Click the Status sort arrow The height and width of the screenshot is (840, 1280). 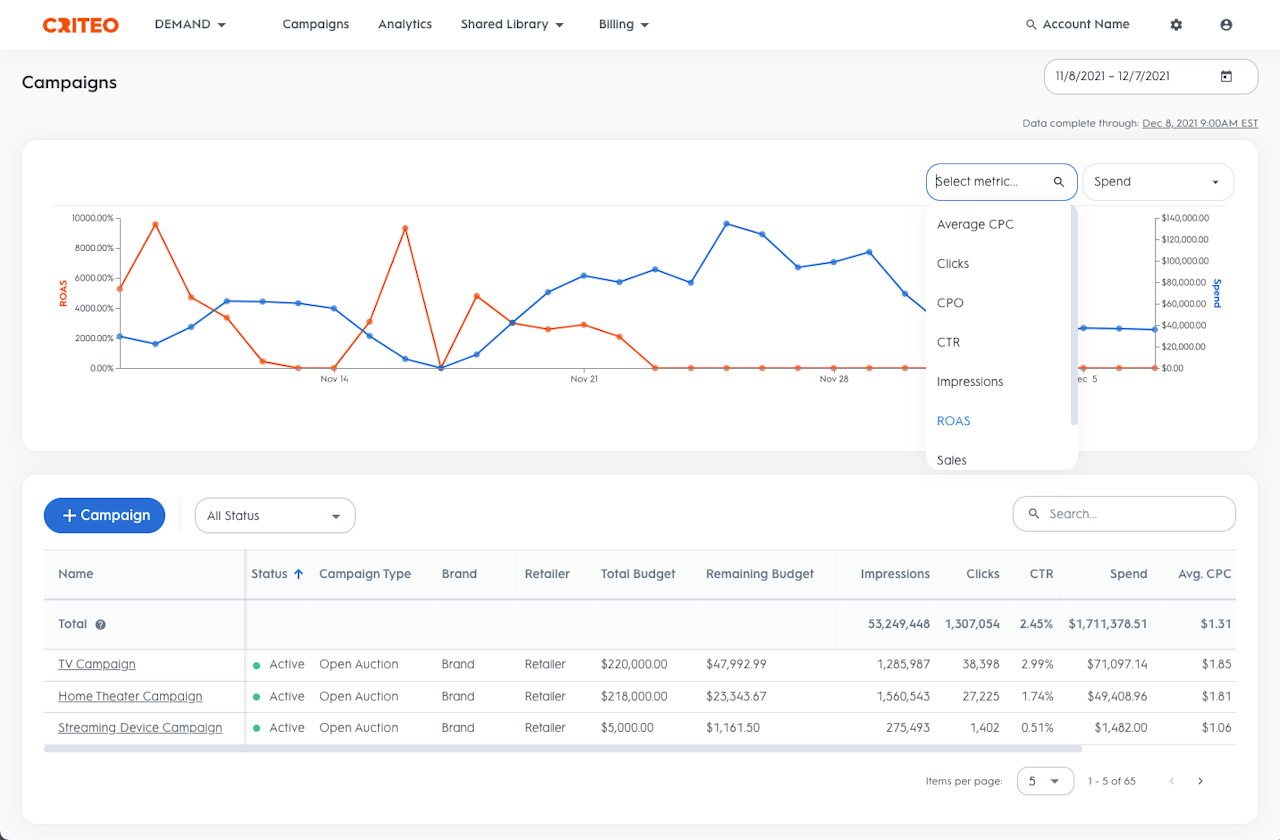point(298,574)
